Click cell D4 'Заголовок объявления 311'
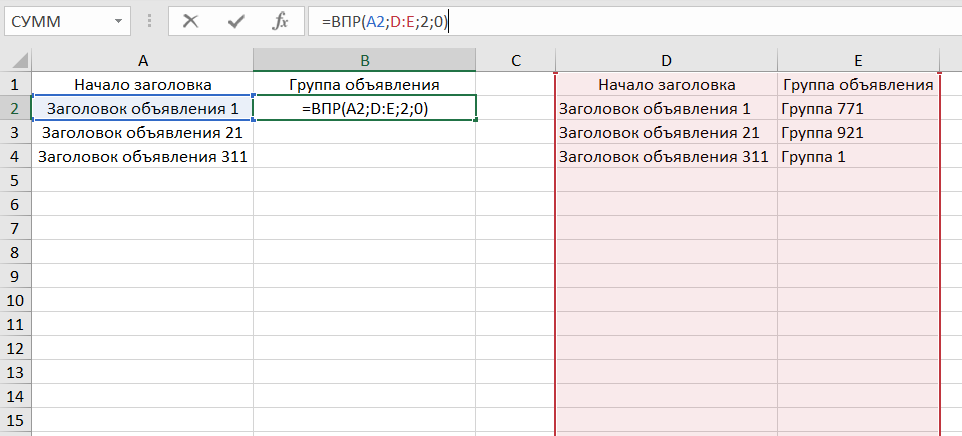This screenshot has height=436, width=962. click(x=666, y=156)
